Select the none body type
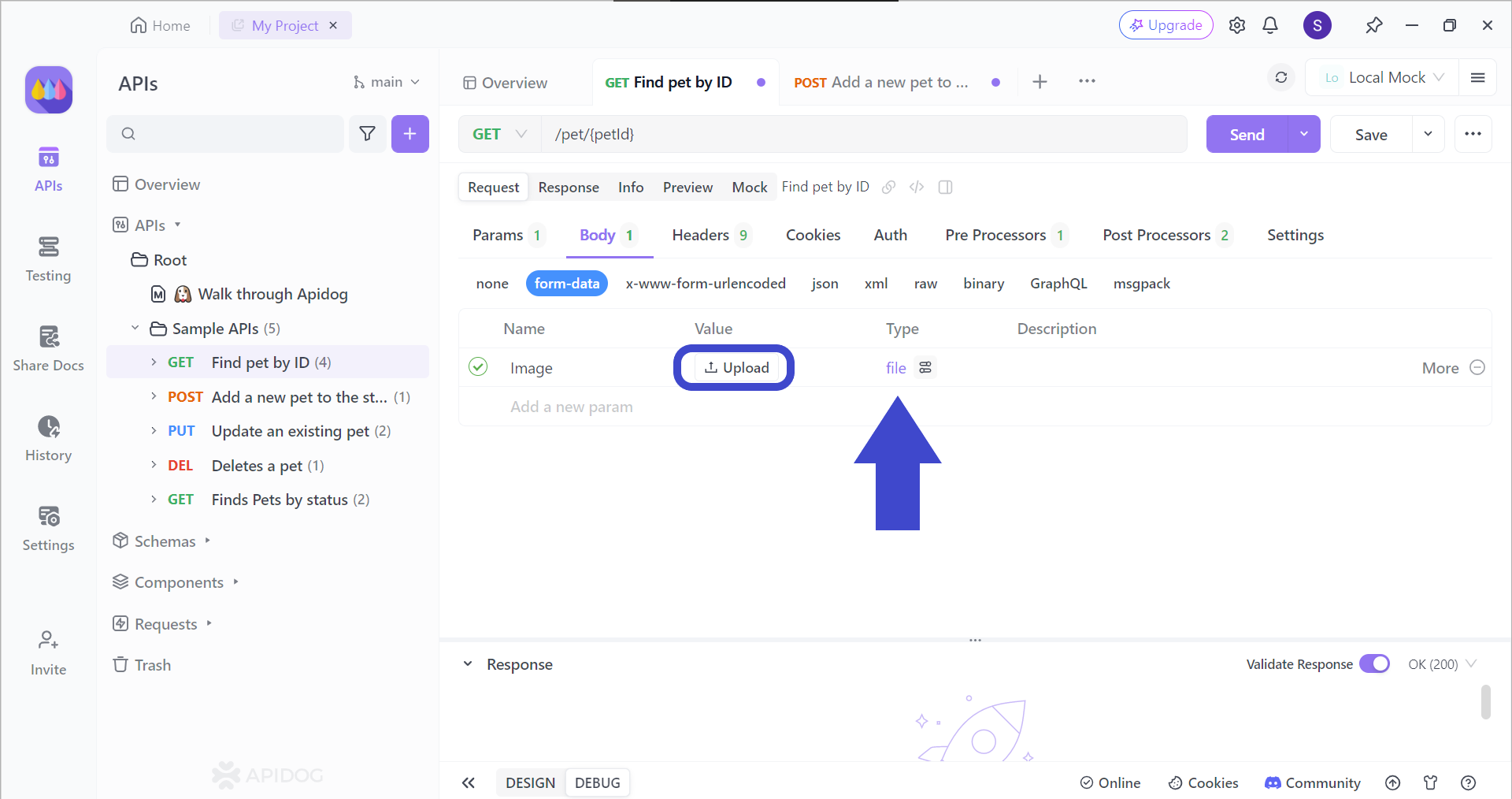 [492, 283]
